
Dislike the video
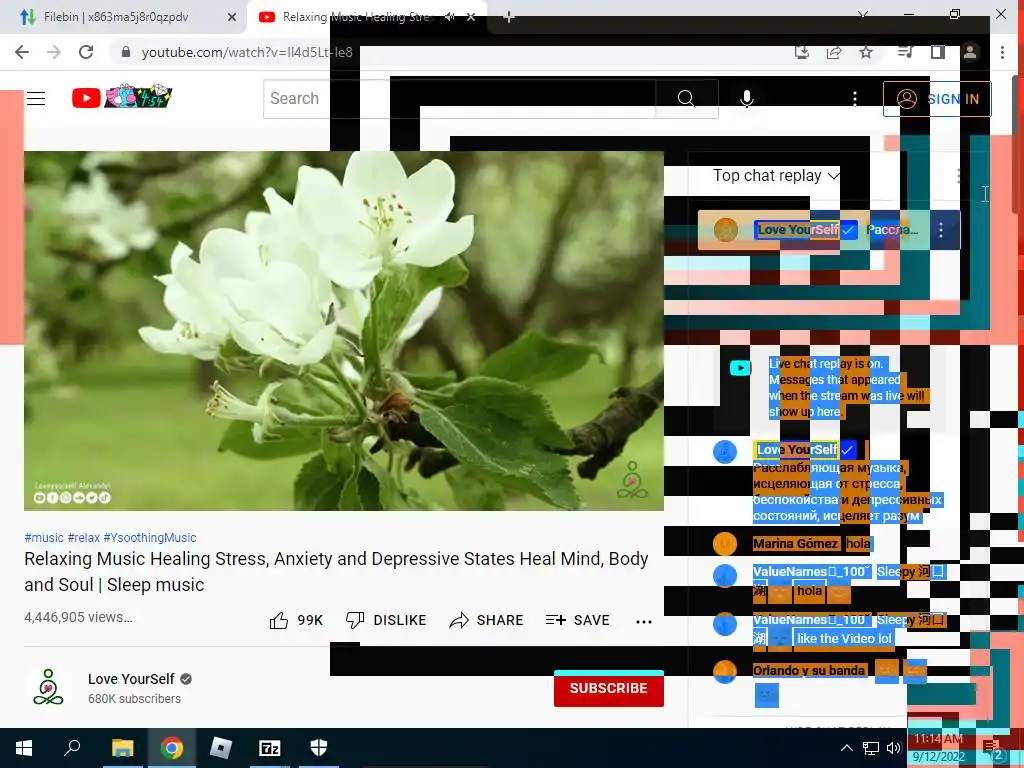coord(386,620)
